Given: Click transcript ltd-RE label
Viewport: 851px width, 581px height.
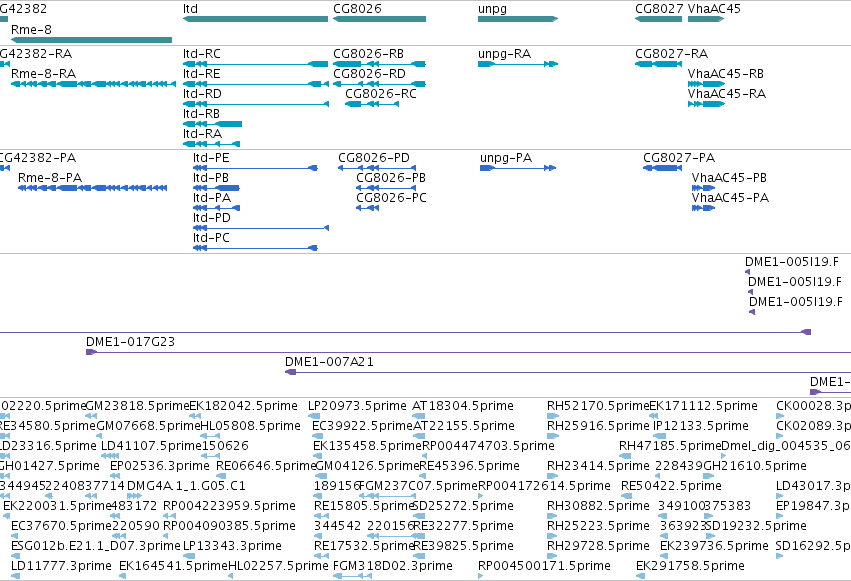Looking at the screenshot, I should pyautogui.click(x=201, y=74).
